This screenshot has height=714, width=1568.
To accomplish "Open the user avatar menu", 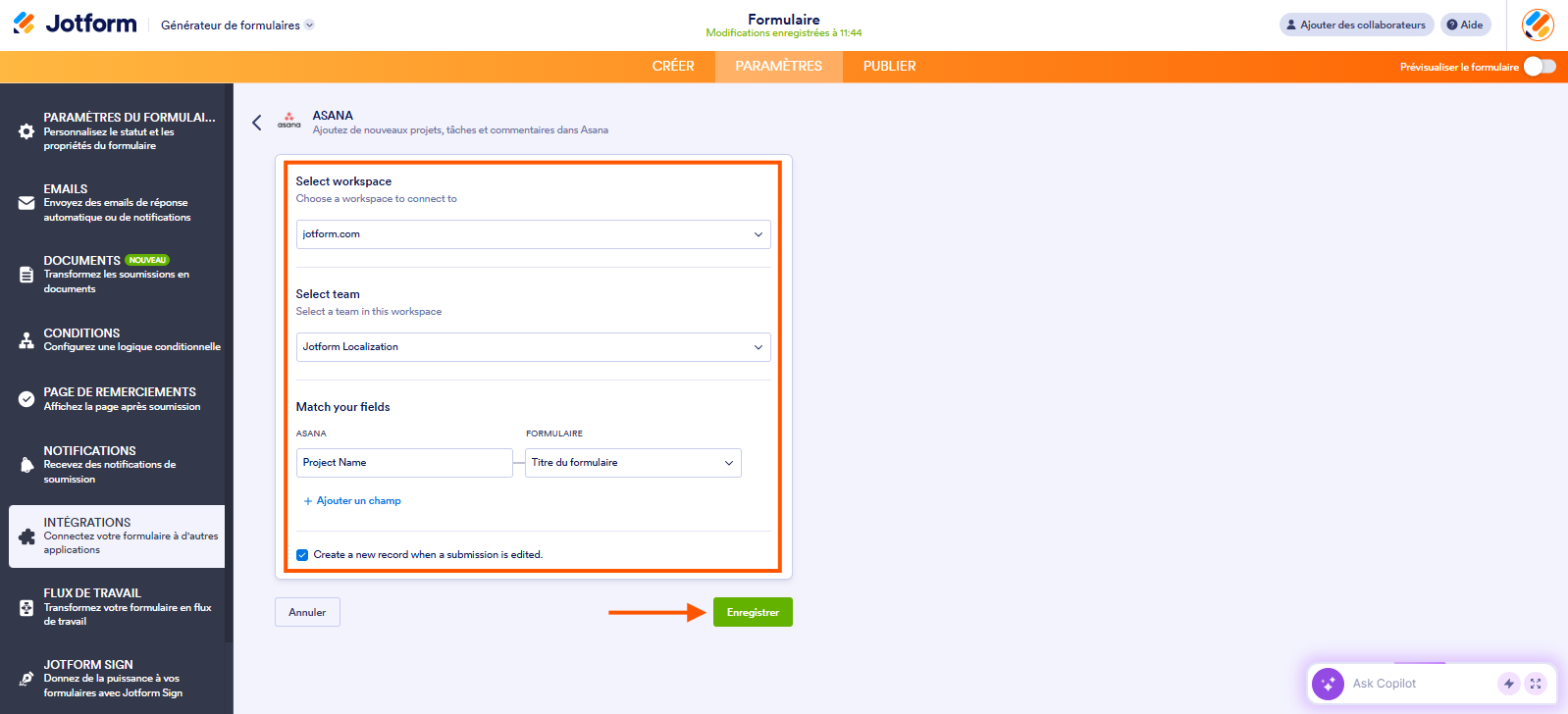I will [1538, 25].
